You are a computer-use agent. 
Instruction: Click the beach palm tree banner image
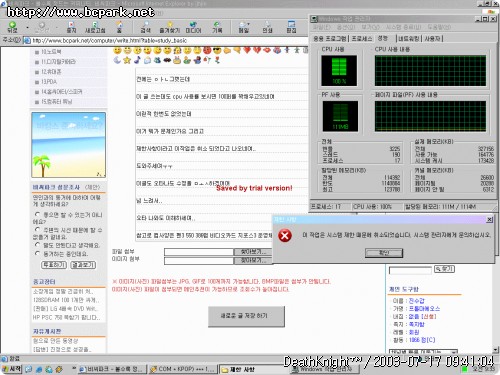click(x=68, y=145)
